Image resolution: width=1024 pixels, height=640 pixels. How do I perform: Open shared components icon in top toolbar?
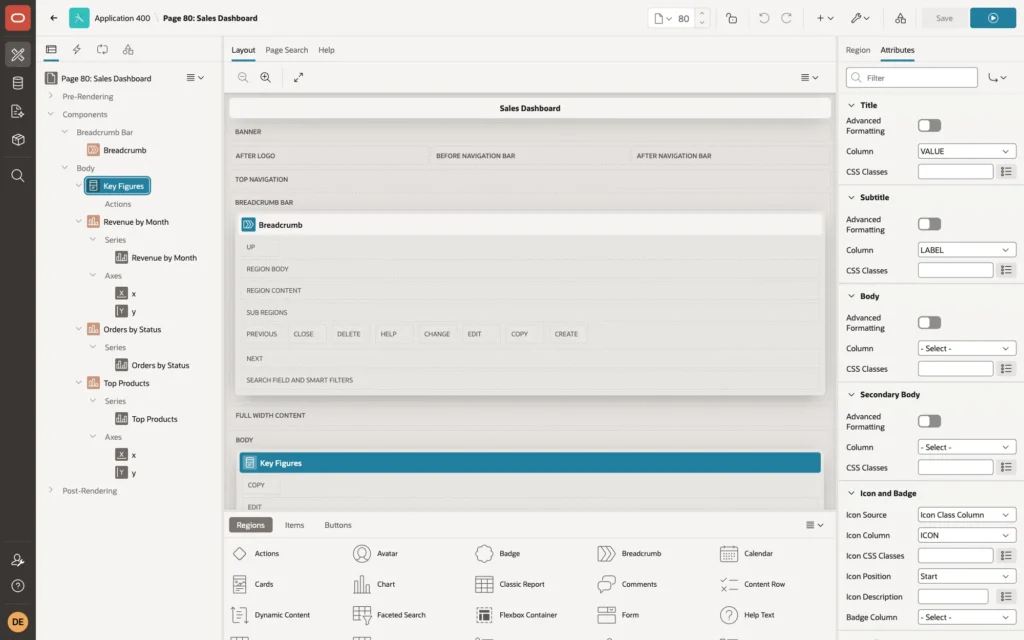coord(900,18)
